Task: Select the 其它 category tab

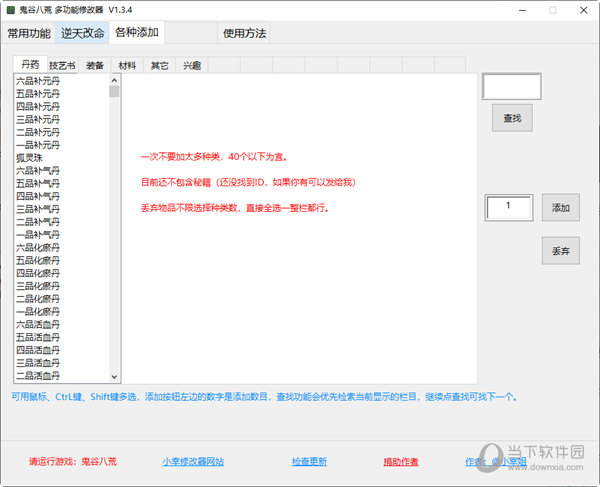Action: click(x=159, y=66)
